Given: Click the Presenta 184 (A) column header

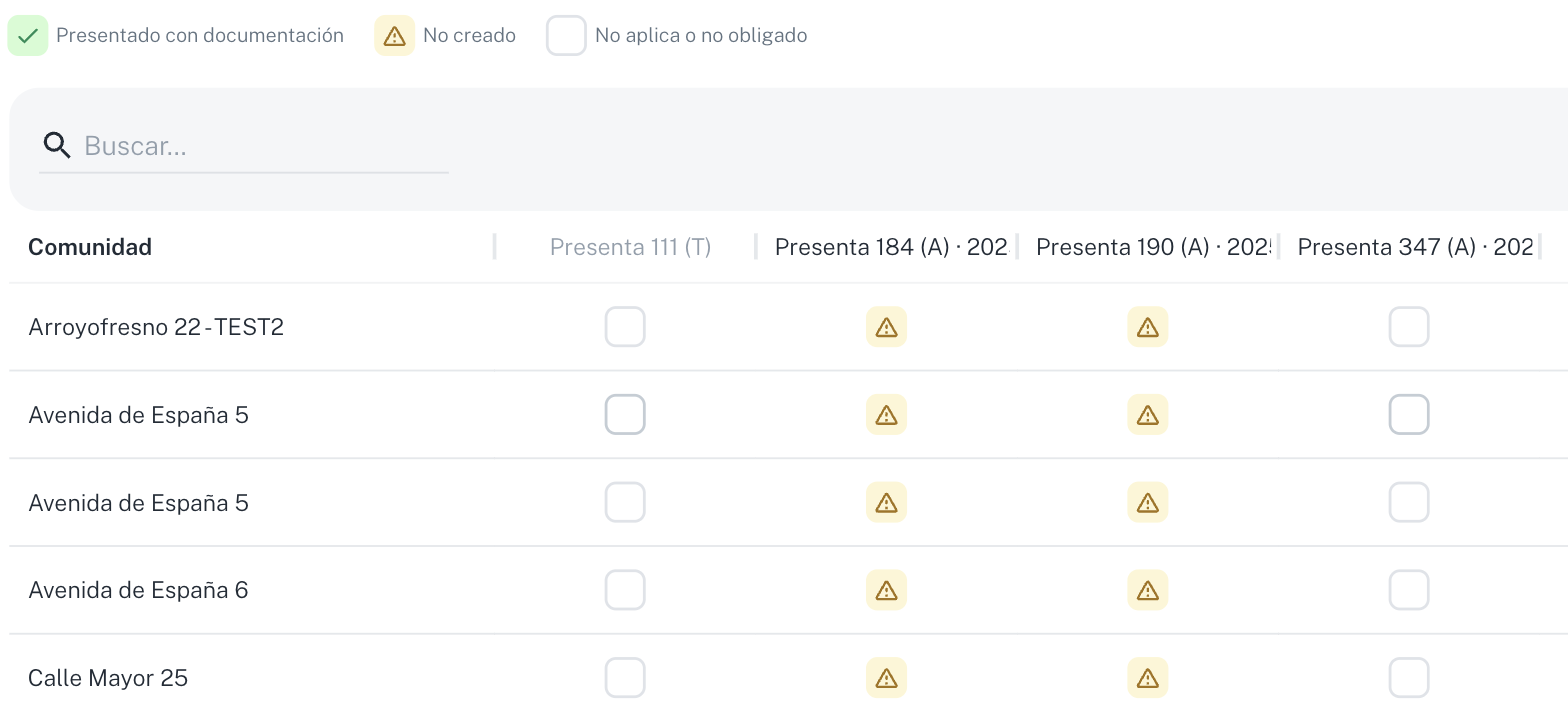Looking at the screenshot, I should [891, 247].
